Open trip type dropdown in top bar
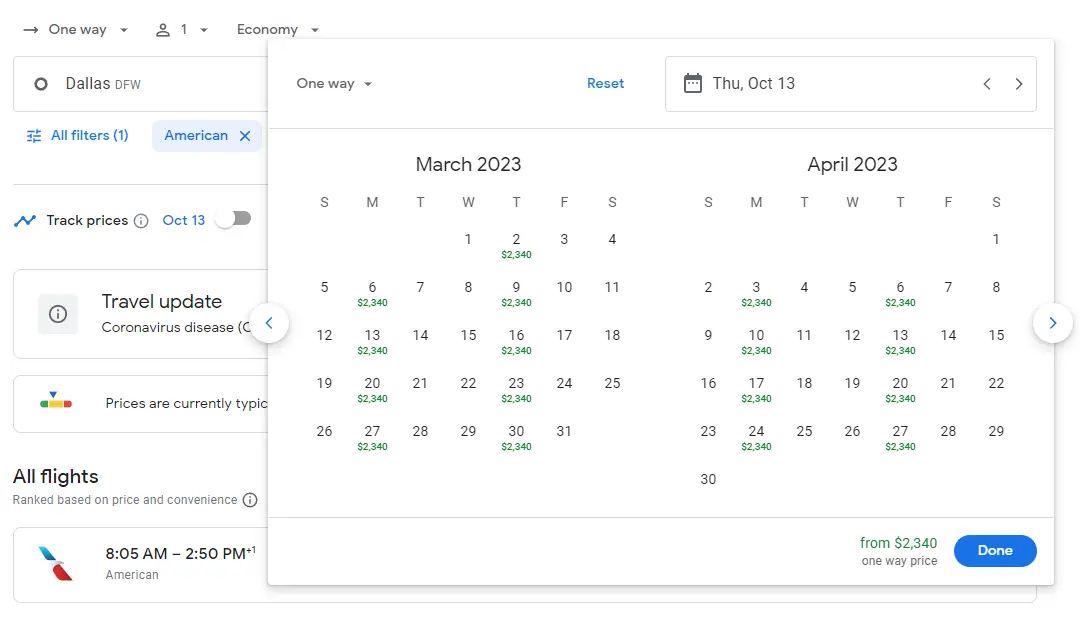The image size is (1080, 628). tap(76, 30)
